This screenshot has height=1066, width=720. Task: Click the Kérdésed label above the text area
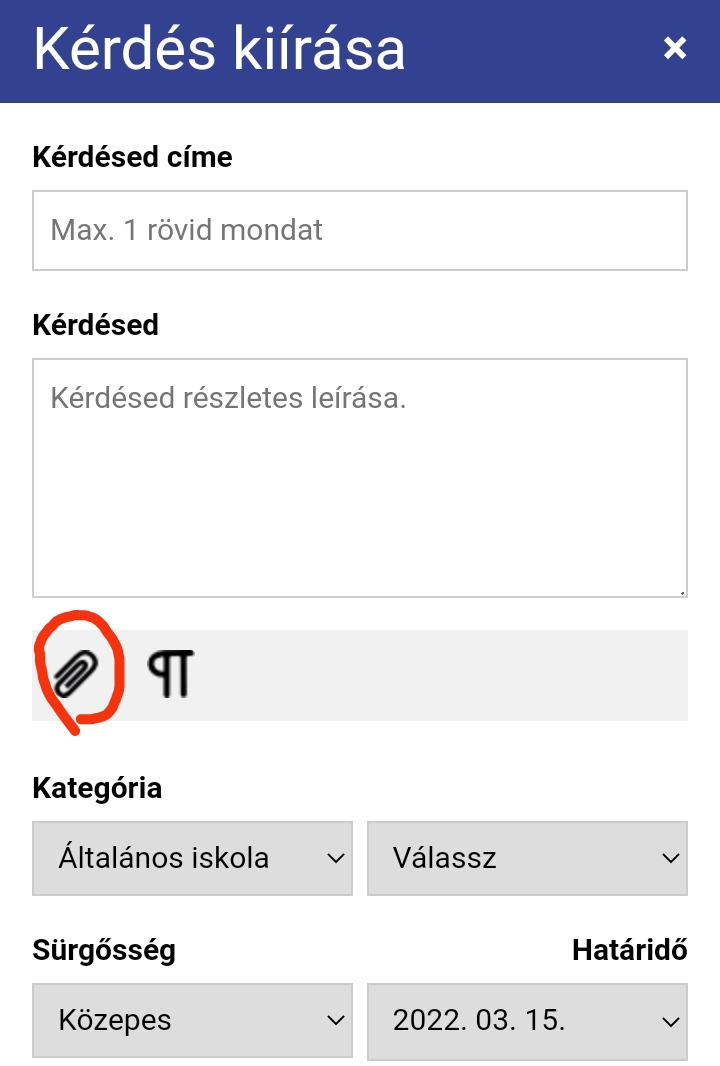95,325
